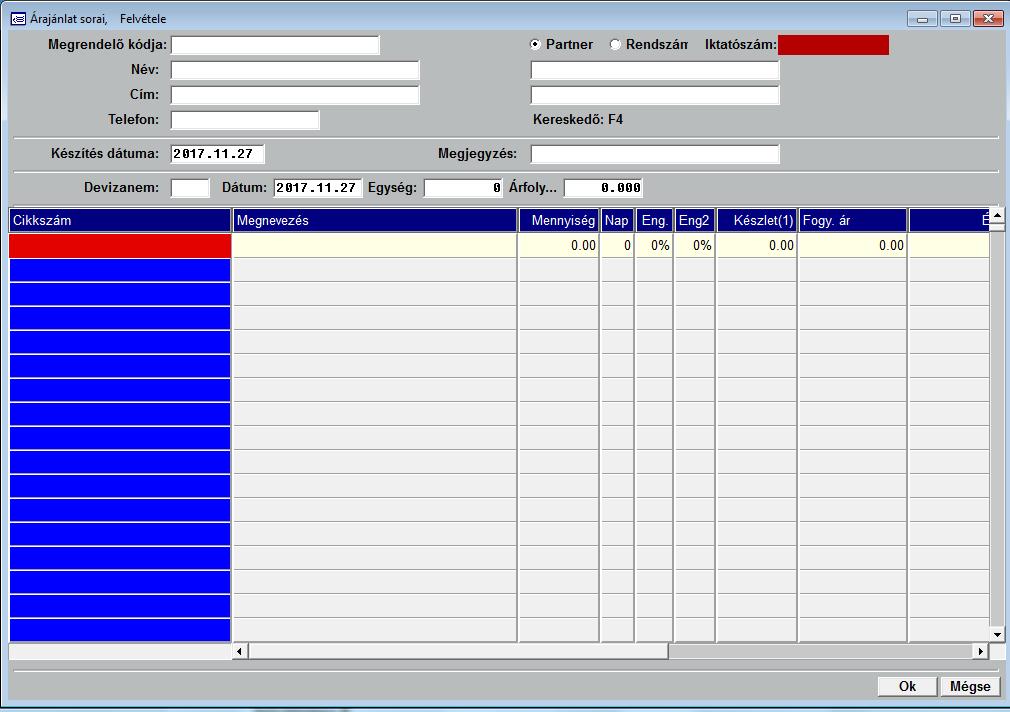Click the red Iktatószám field
Viewport: 1010px width, 712px height.
point(833,45)
